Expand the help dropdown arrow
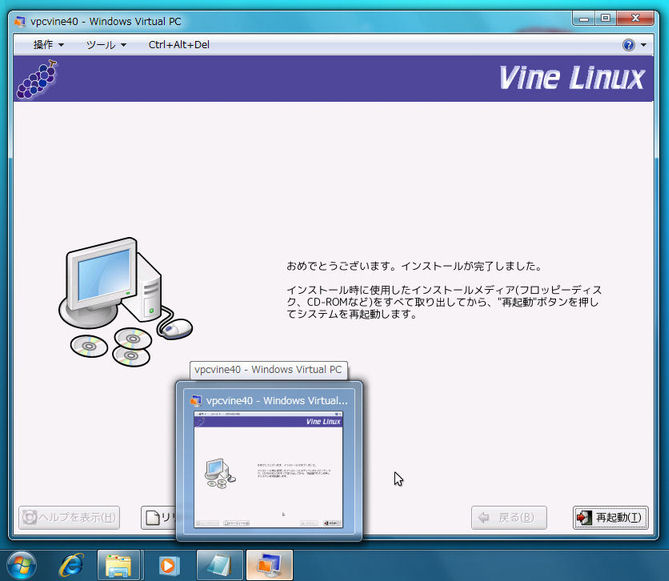The height and width of the screenshot is (581, 669). point(643,45)
